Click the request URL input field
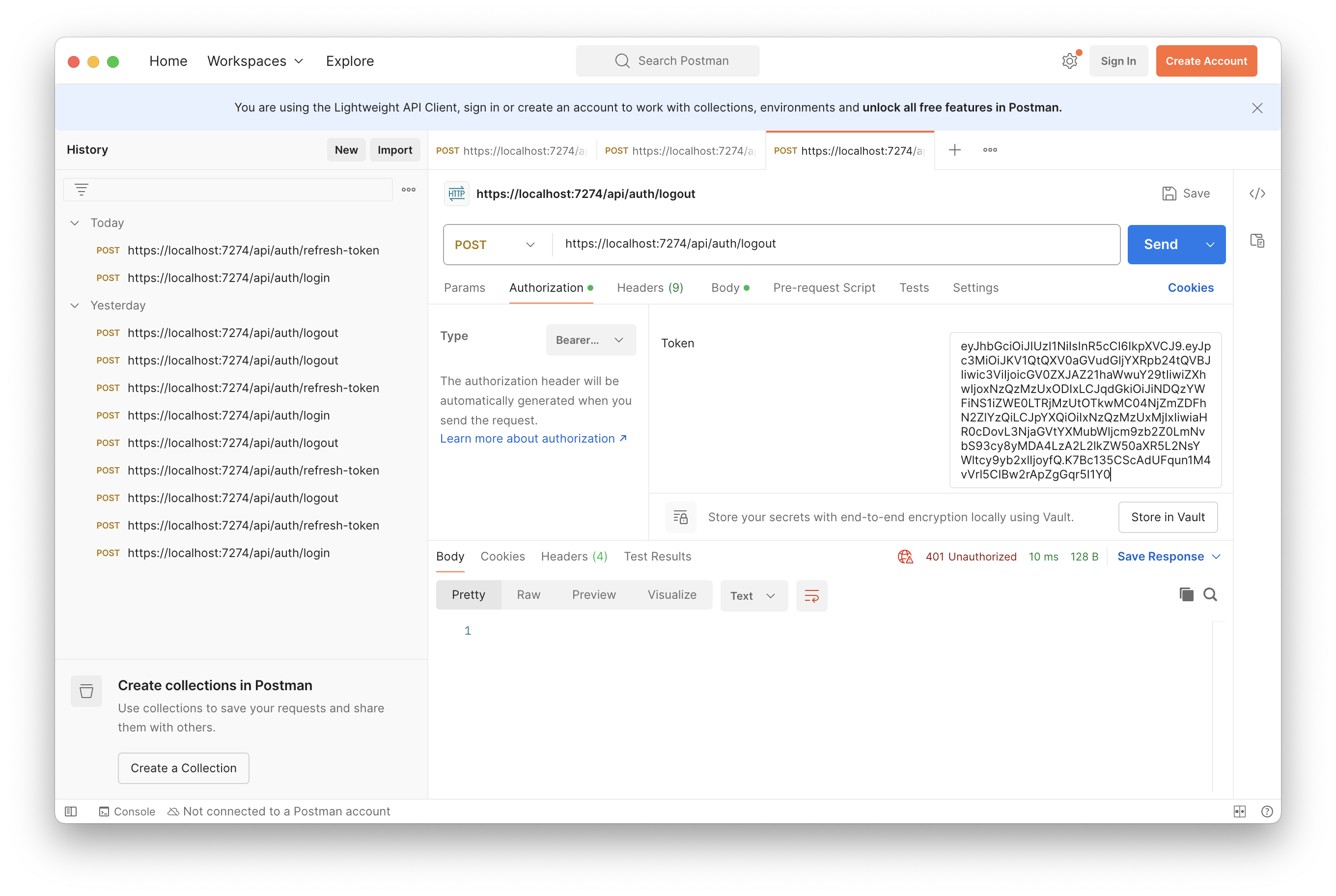The width and height of the screenshot is (1336, 896). [835, 244]
